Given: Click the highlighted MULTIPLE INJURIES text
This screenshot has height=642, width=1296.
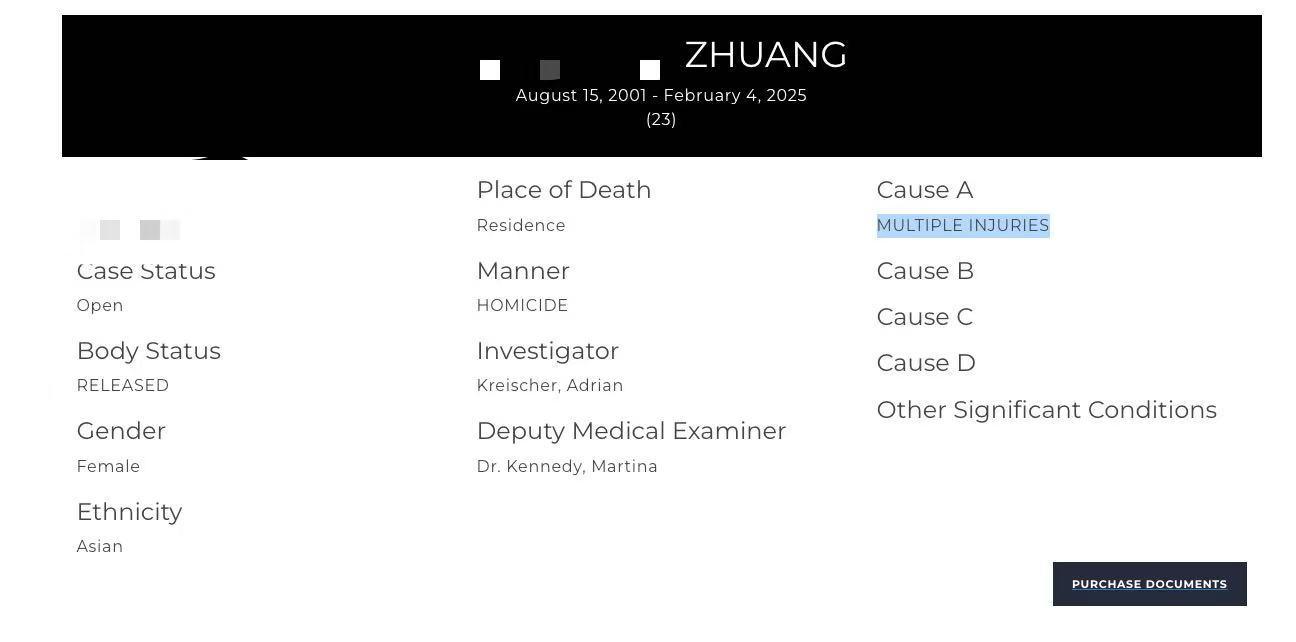Looking at the screenshot, I should click(x=962, y=226).
